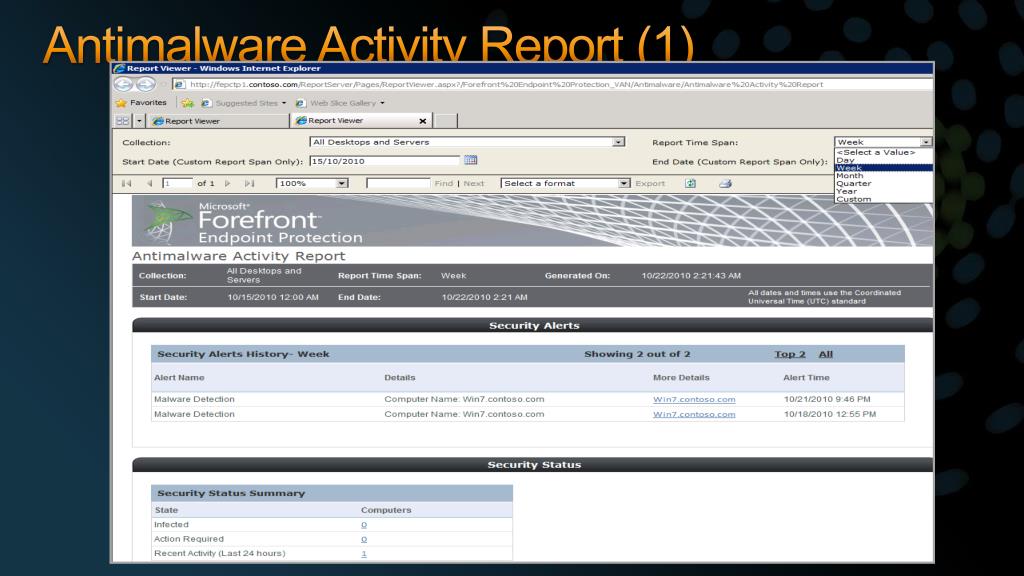Click the Find text search box
This screenshot has width=1024, height=576.
[x=398, y=184]
